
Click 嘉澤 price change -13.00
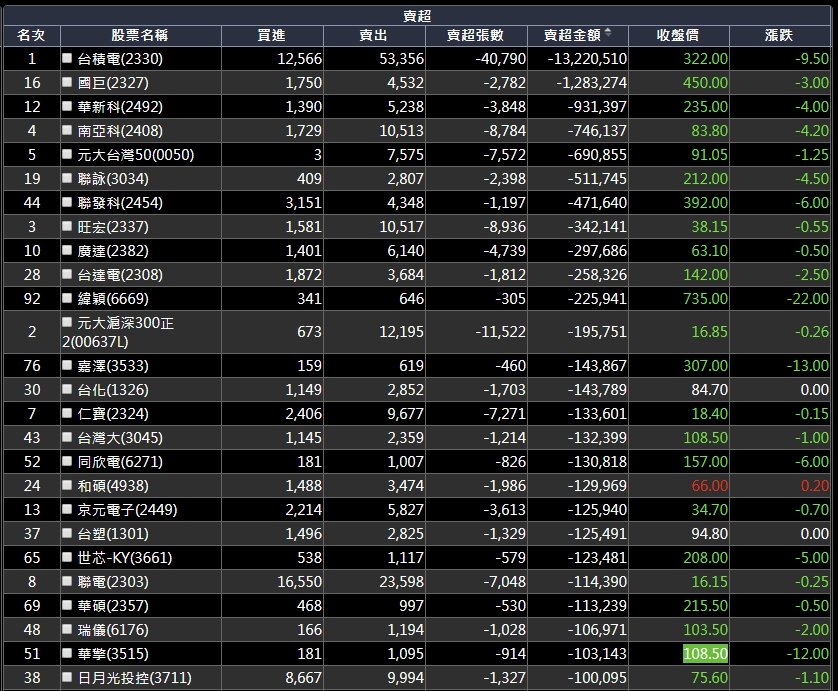[x=808, y=366]
